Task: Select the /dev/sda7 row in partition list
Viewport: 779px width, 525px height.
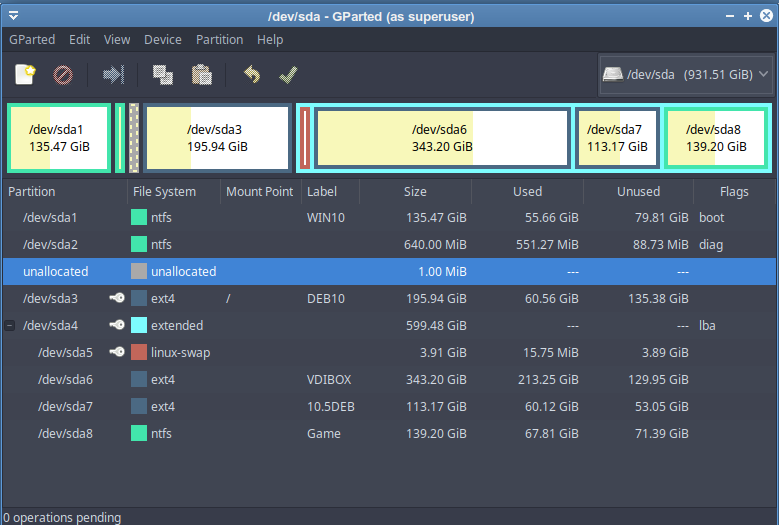Action: tap(390, 407)
